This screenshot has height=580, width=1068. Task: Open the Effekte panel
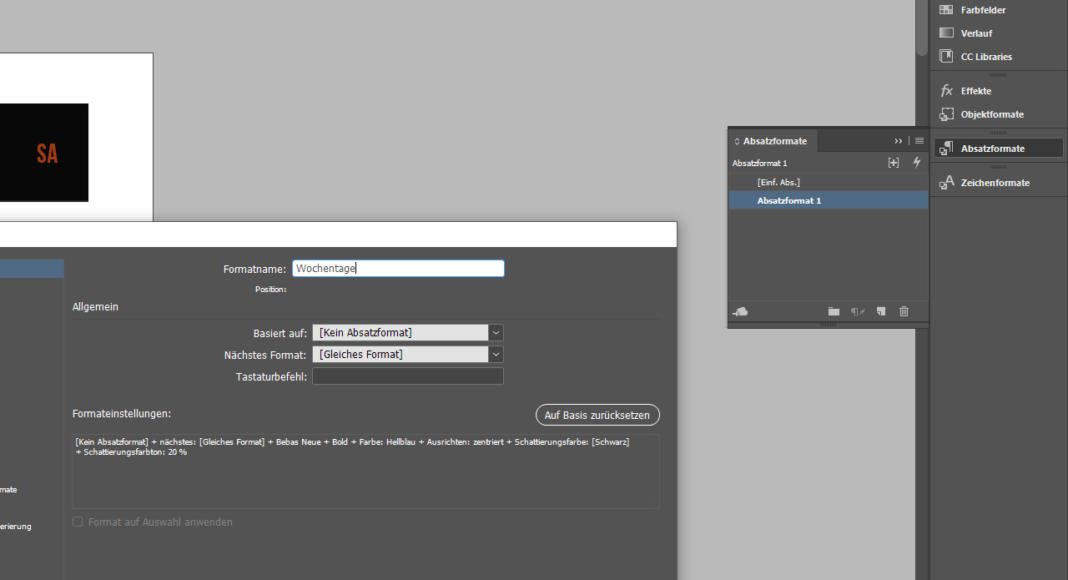(x=946, y=91)
